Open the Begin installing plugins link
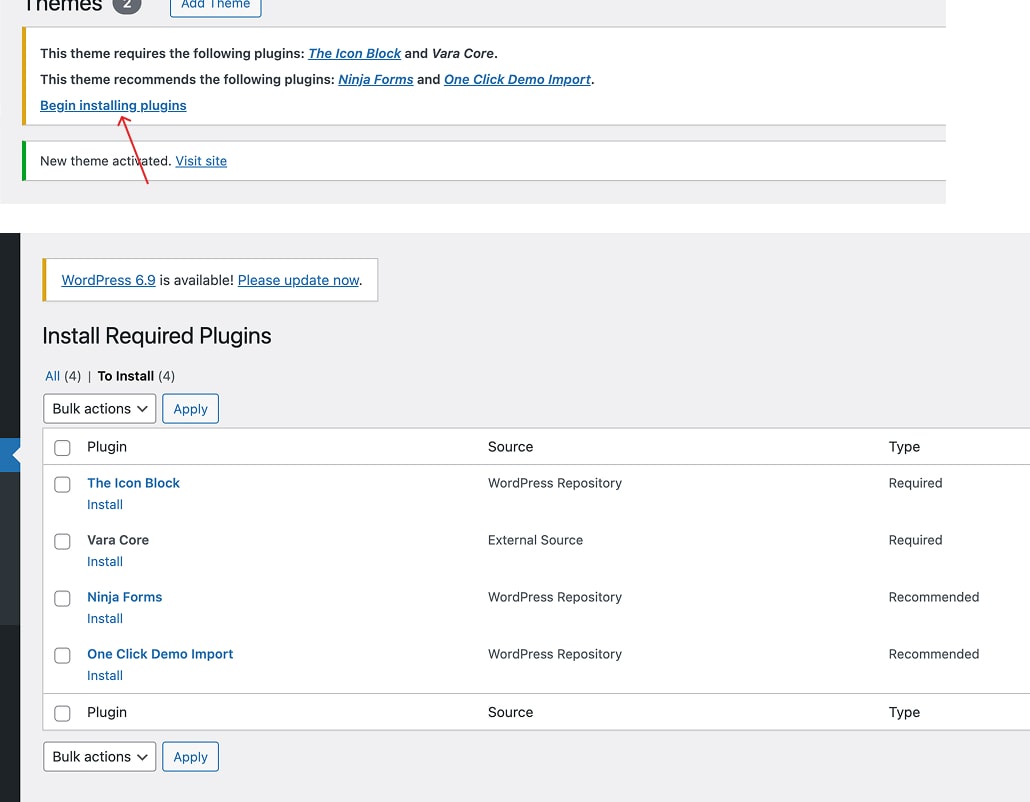The image size is (1030, 802). [113, 105]
